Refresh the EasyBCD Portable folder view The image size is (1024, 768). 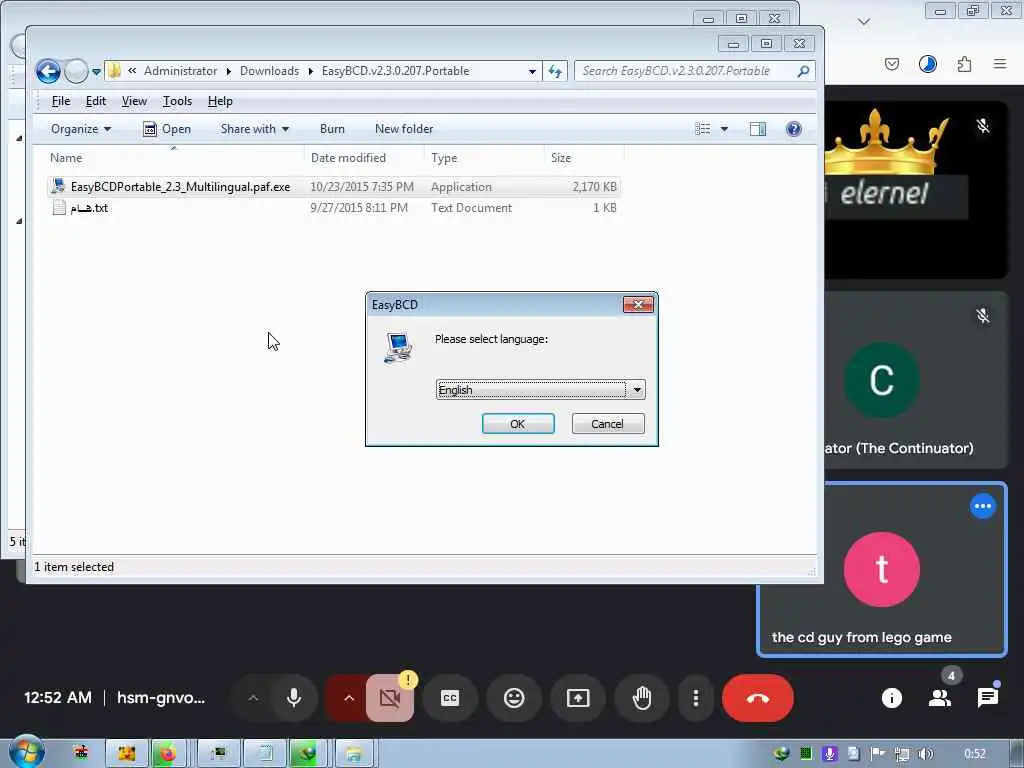555,71
